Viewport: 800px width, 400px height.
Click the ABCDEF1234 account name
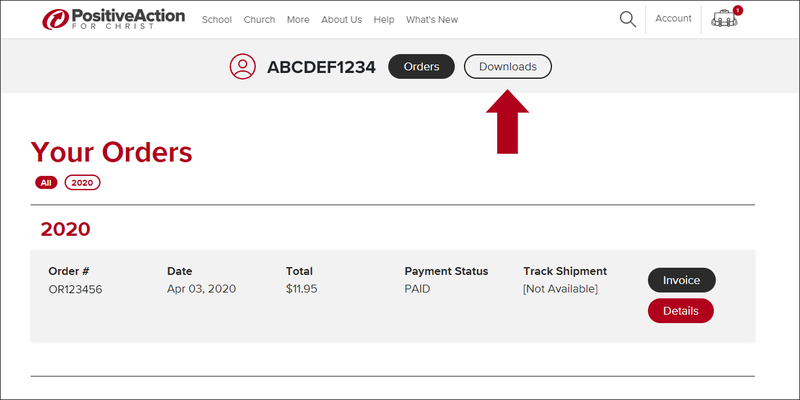pyautogui.click(x=321, y=67)
